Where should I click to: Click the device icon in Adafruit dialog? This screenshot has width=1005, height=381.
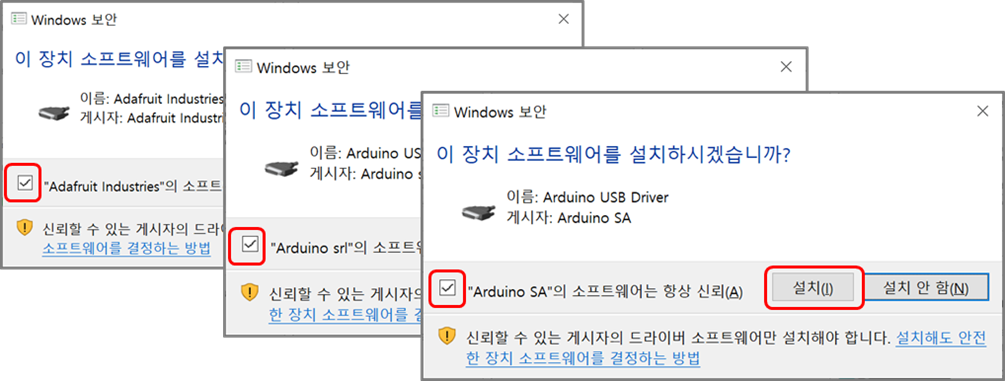click(x=53, y=112)
